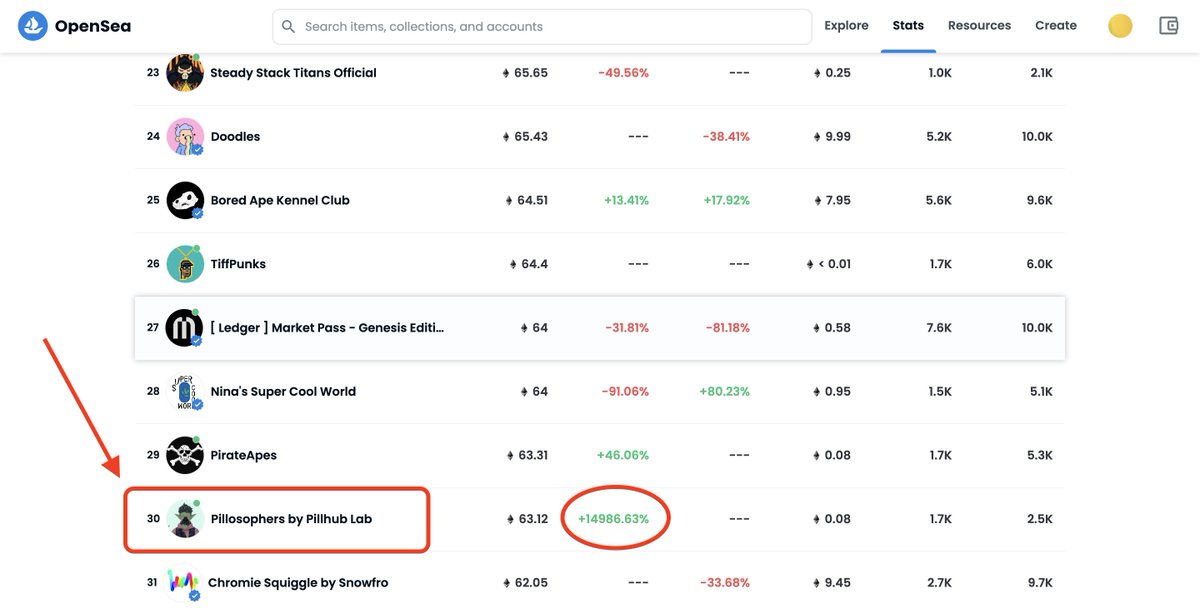Click the +17.92% change value

(726, 200)
